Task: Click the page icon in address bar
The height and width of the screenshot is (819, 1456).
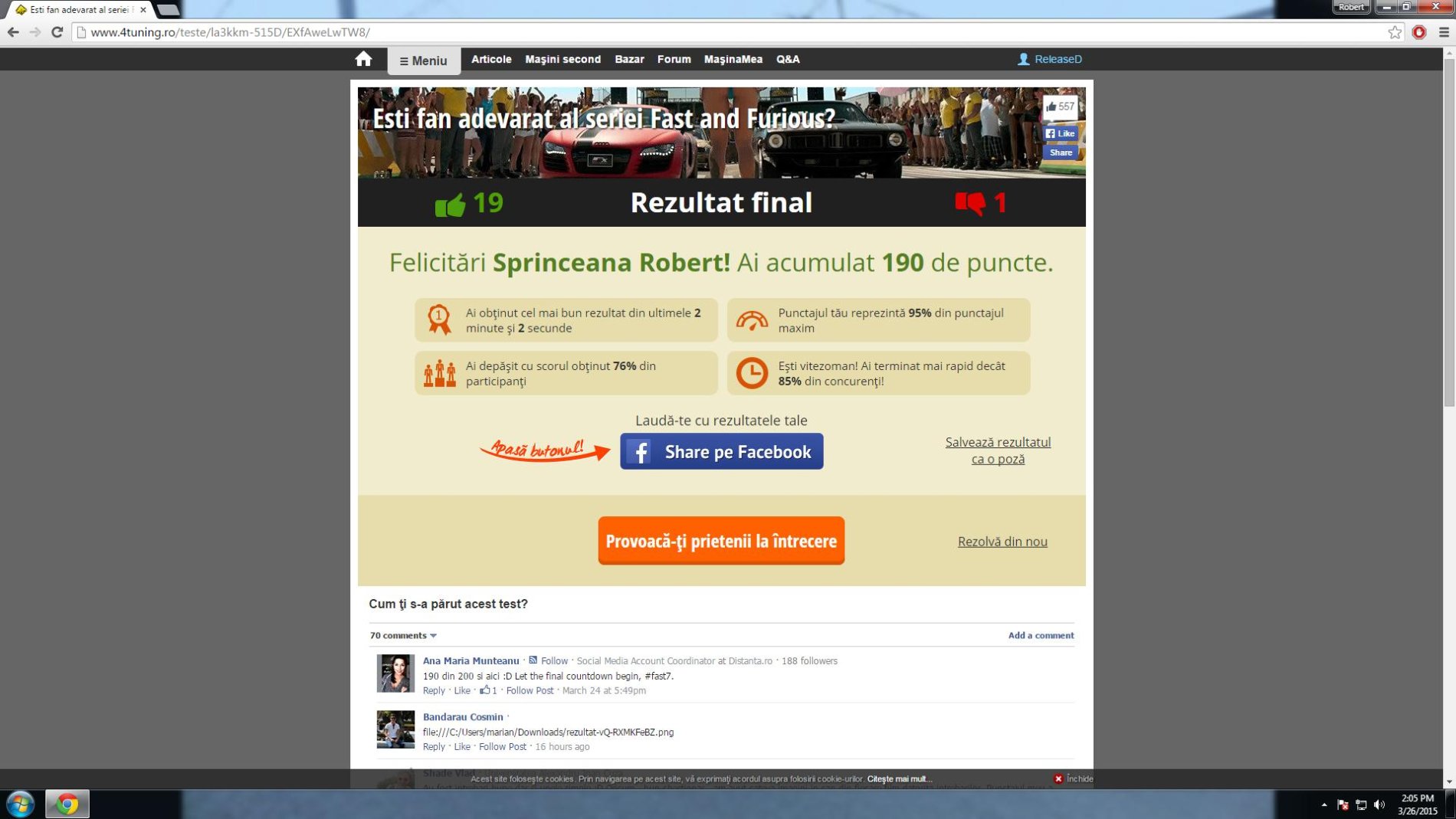Action: pyautogui.click(x=81, y=32)
